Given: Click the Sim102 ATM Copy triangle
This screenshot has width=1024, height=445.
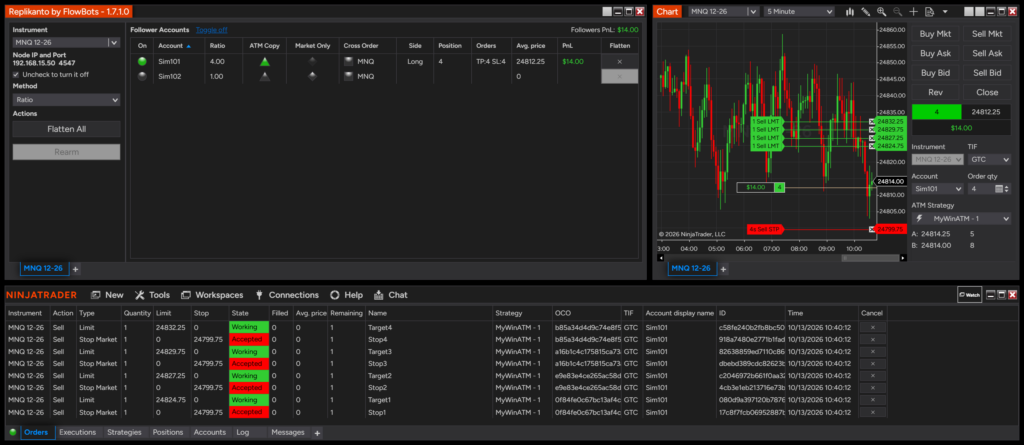Looking at the screenshot, I should pyautogui.click(x=264, y=76).
